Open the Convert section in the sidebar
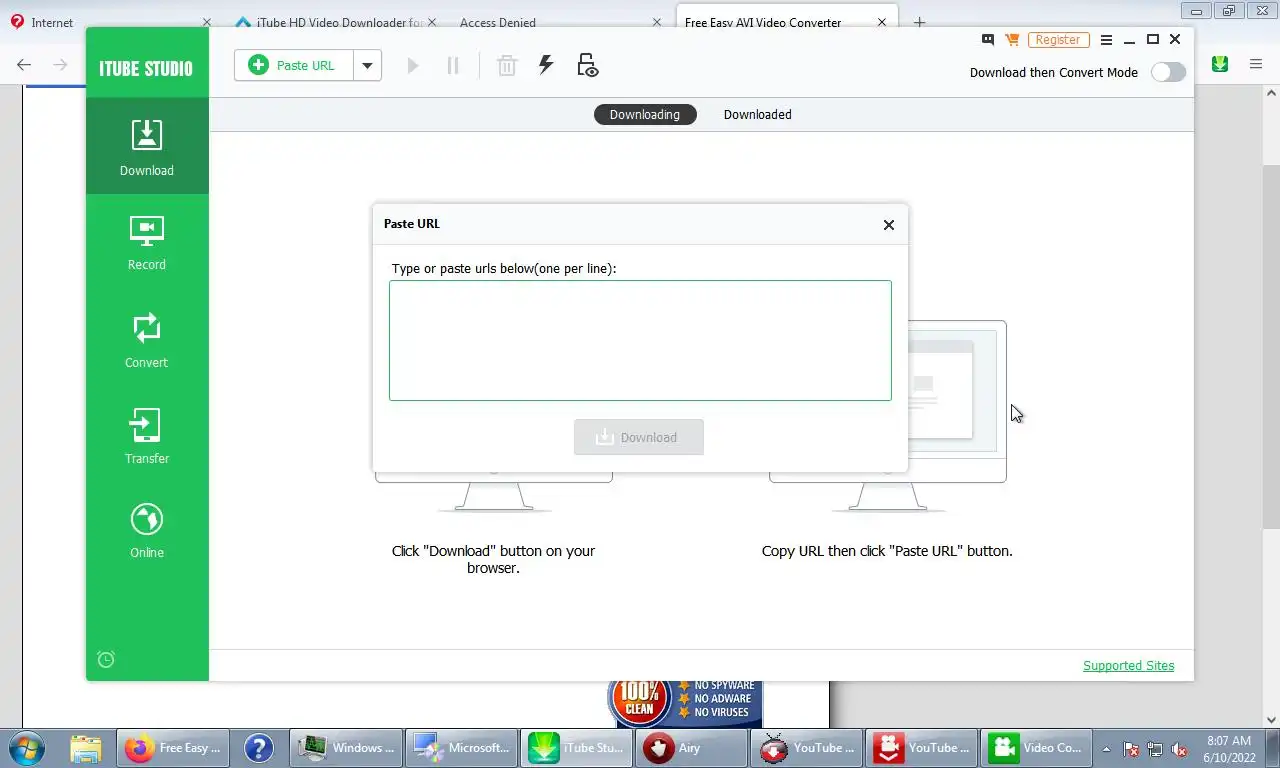 pos(147,340)
